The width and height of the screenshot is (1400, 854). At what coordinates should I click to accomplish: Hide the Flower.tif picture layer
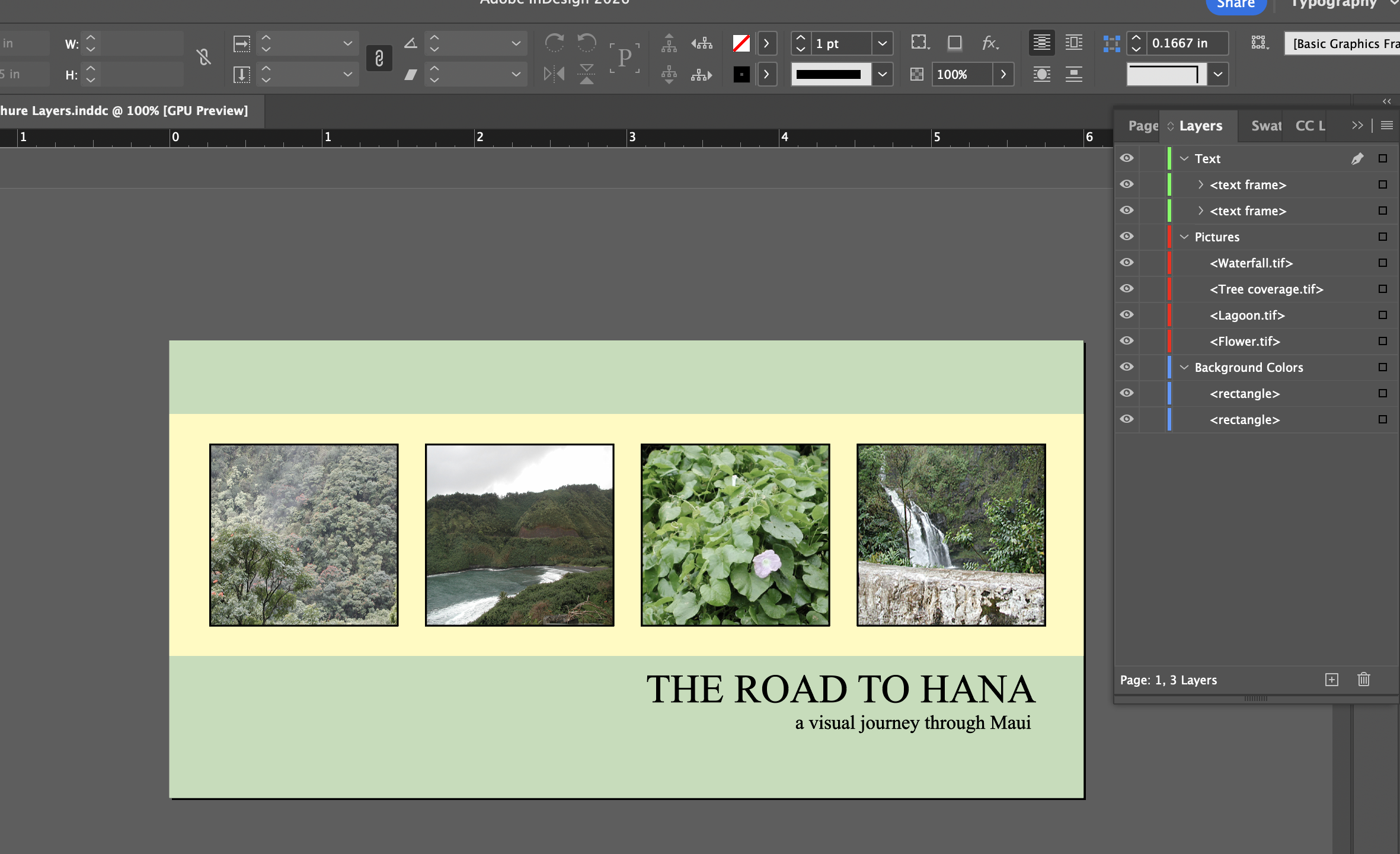pyautogui.click(x=1126, y=341)
